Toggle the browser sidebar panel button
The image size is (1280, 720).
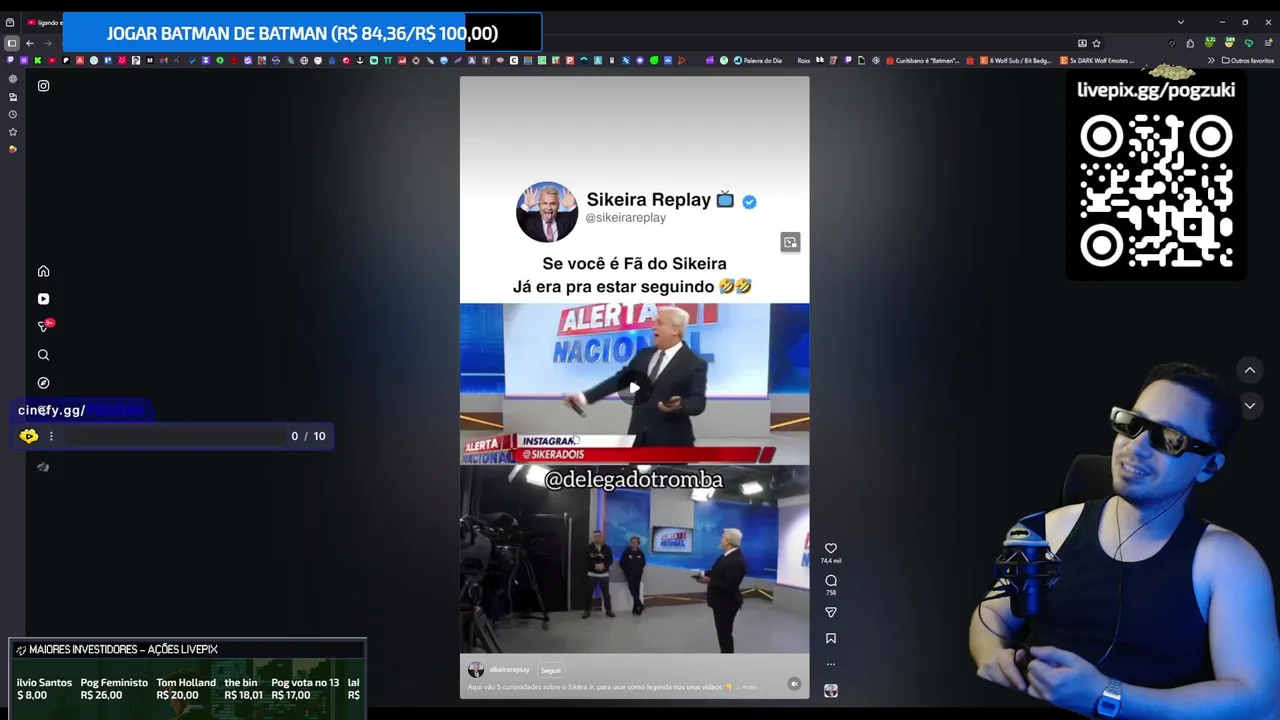pos(12,43)
